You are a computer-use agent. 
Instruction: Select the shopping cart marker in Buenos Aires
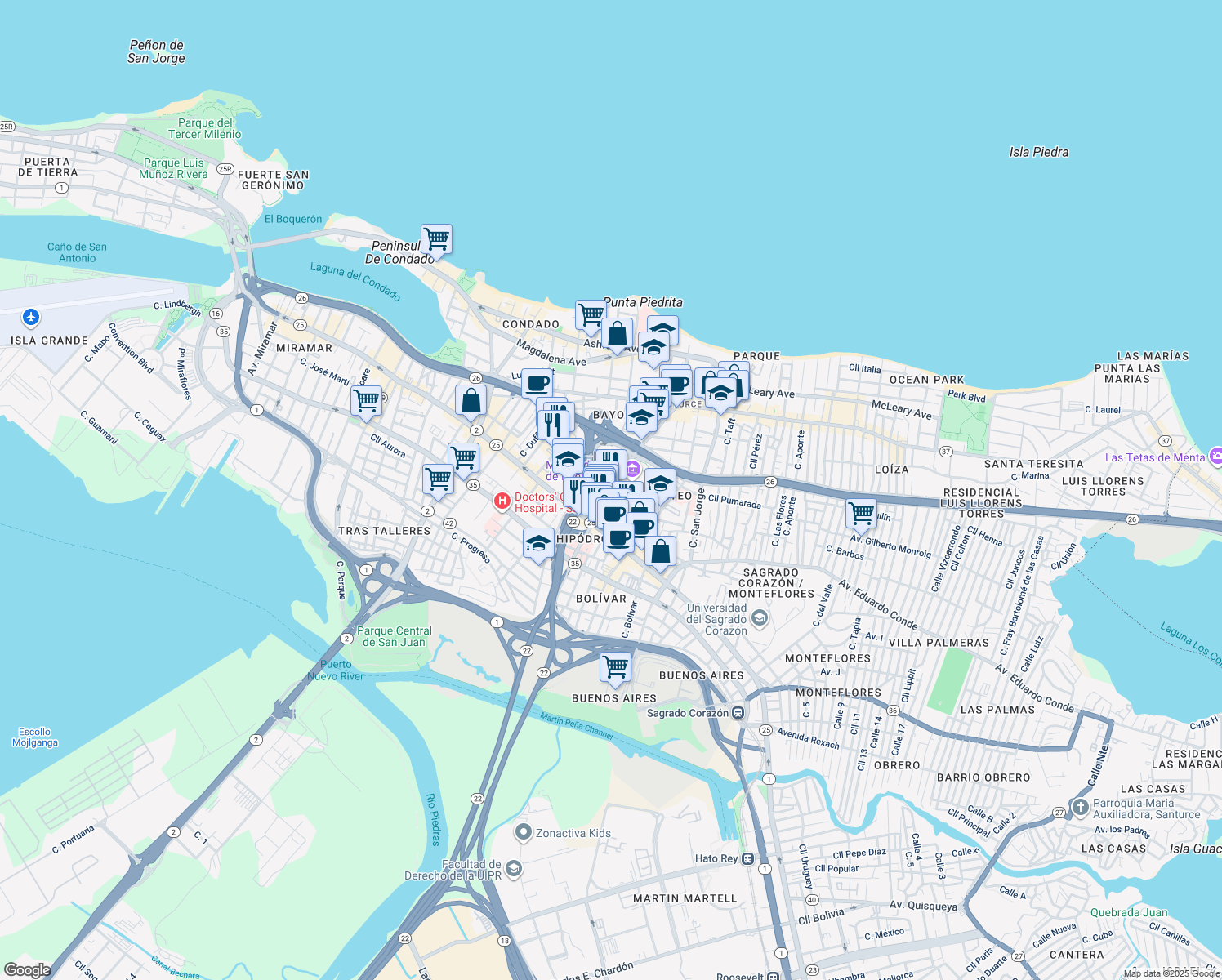point(616,667)
